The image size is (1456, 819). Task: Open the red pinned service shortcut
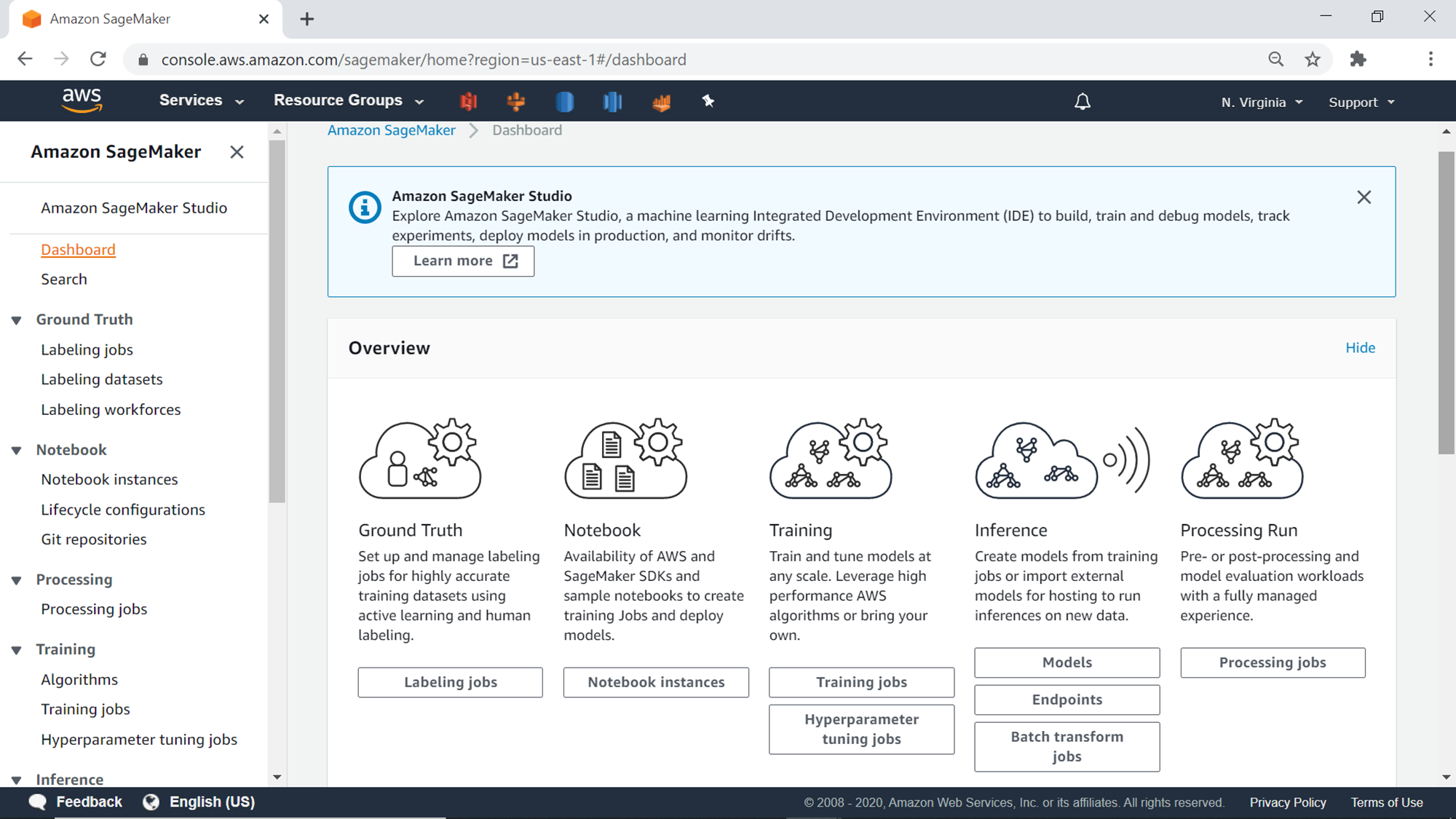(469, 101)
